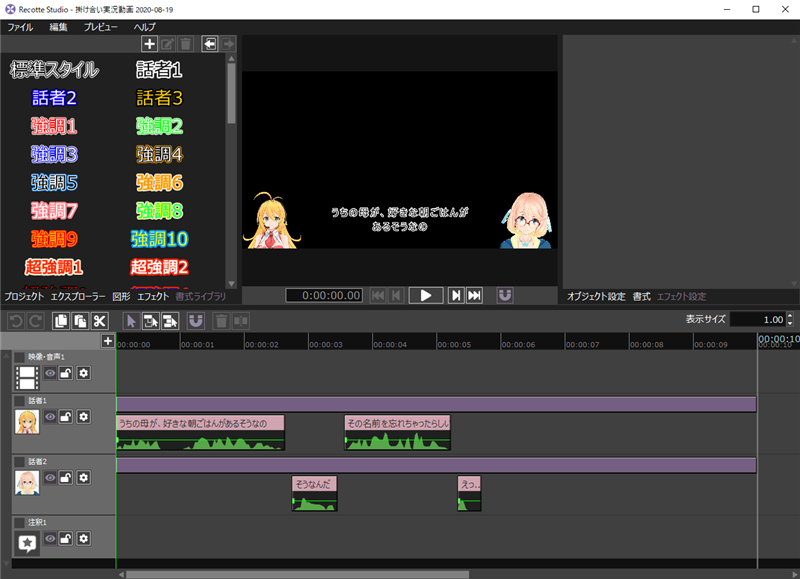This screenshot has width=800, height=579.
Task: Select the そうなんだ clip on 話者2 track
Action: (x=314, y=493)
